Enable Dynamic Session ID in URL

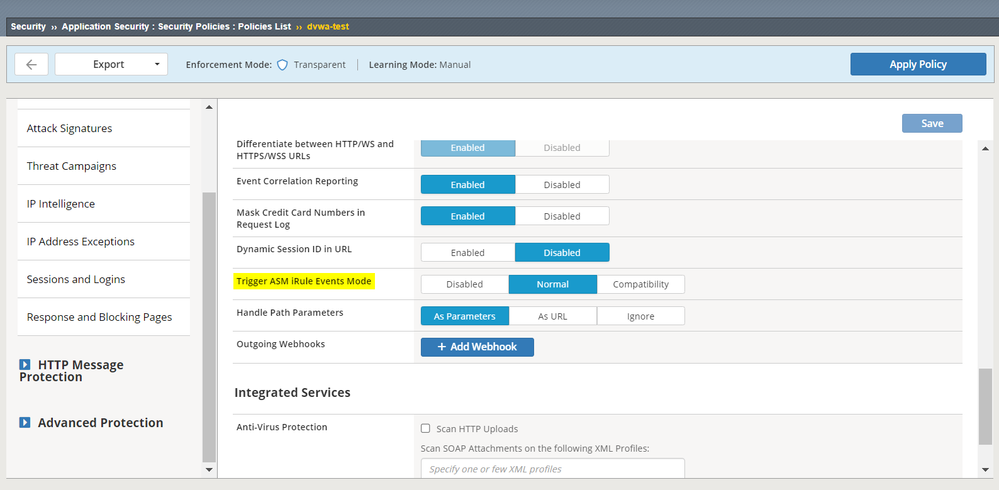pyautogui.click(x=467, y=253)
